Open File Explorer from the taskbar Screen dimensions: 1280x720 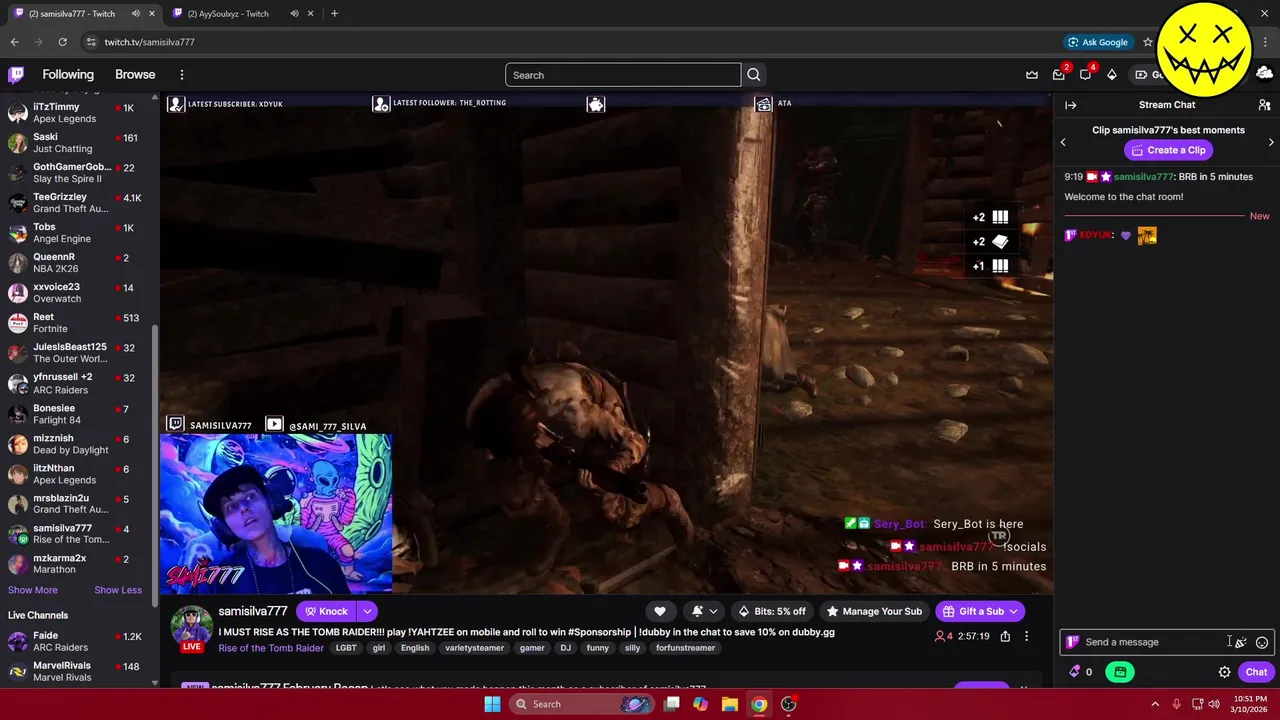(x=729, y=704)
